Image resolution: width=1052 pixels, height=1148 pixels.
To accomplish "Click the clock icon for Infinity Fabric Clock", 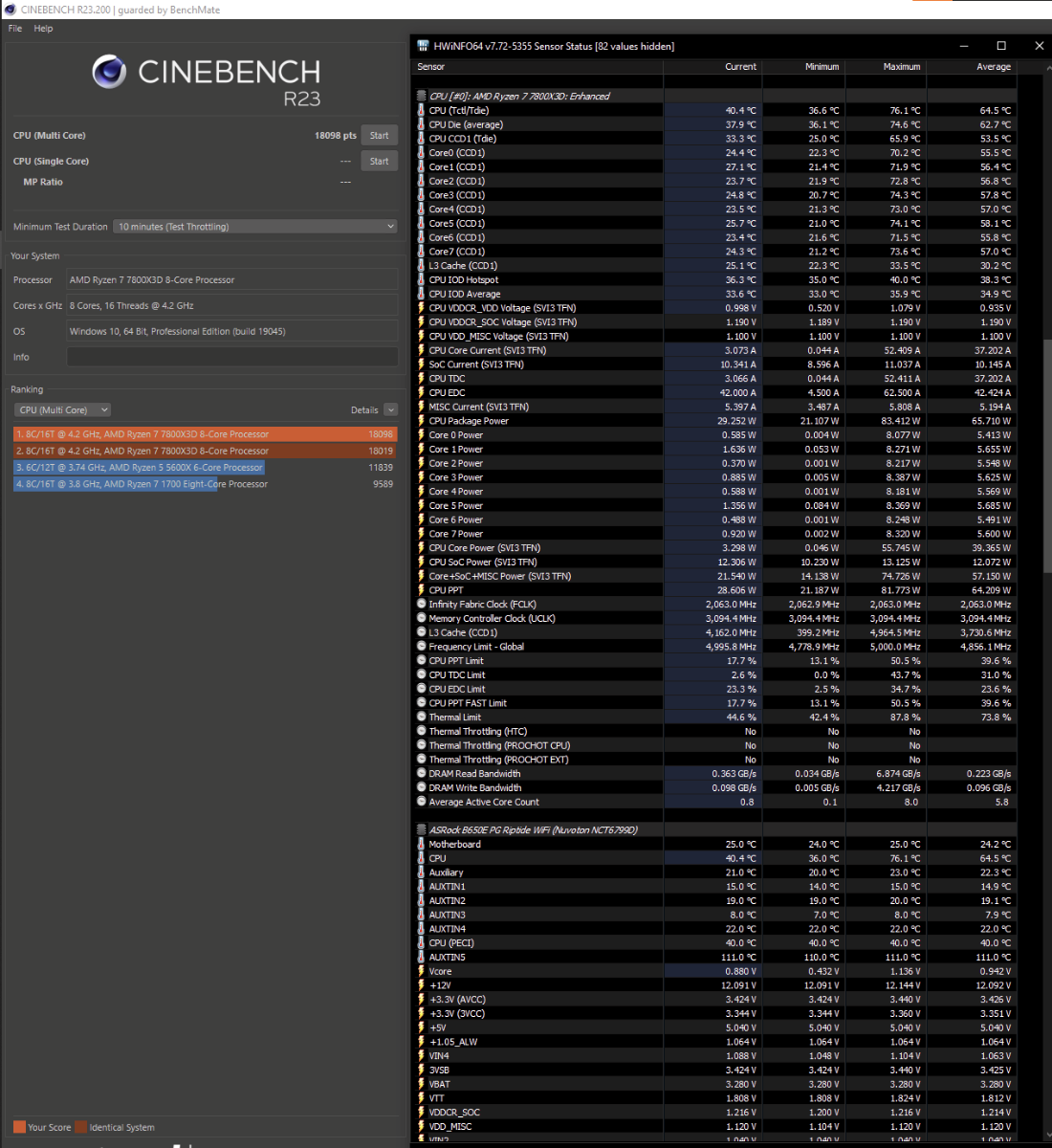I will pyautogui.click(x=421, y=605).
